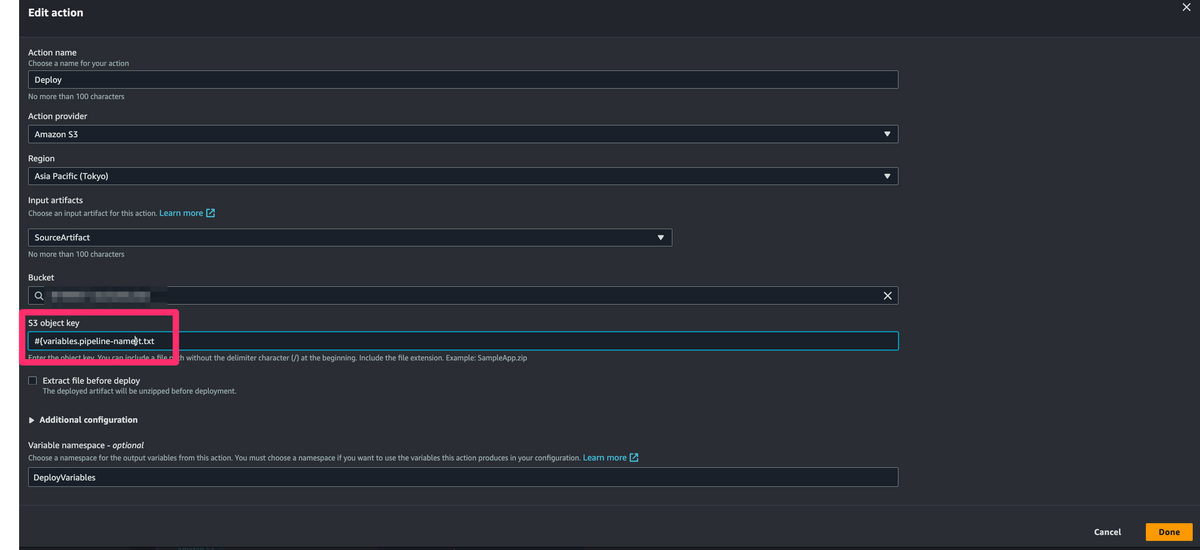
Task: Click the 'Choose a name for your action' hint
Action: (78, 63)
